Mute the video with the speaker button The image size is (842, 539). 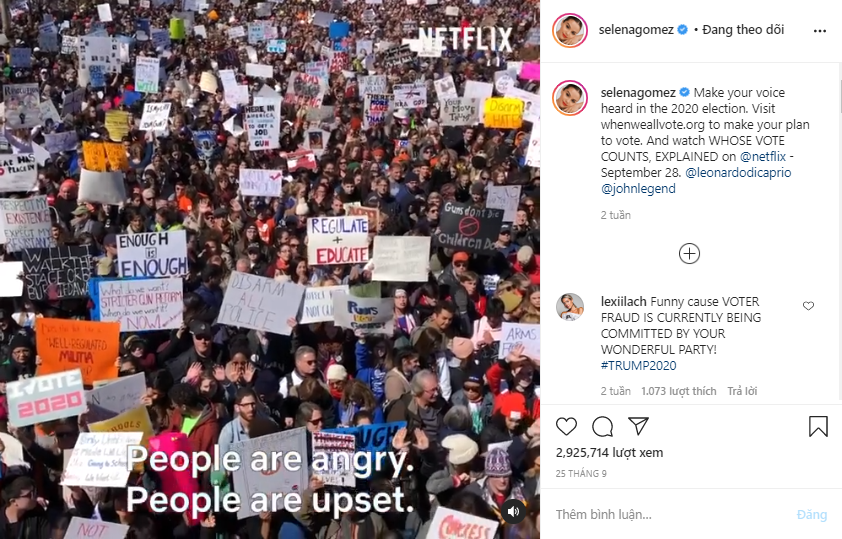point(513,511)
